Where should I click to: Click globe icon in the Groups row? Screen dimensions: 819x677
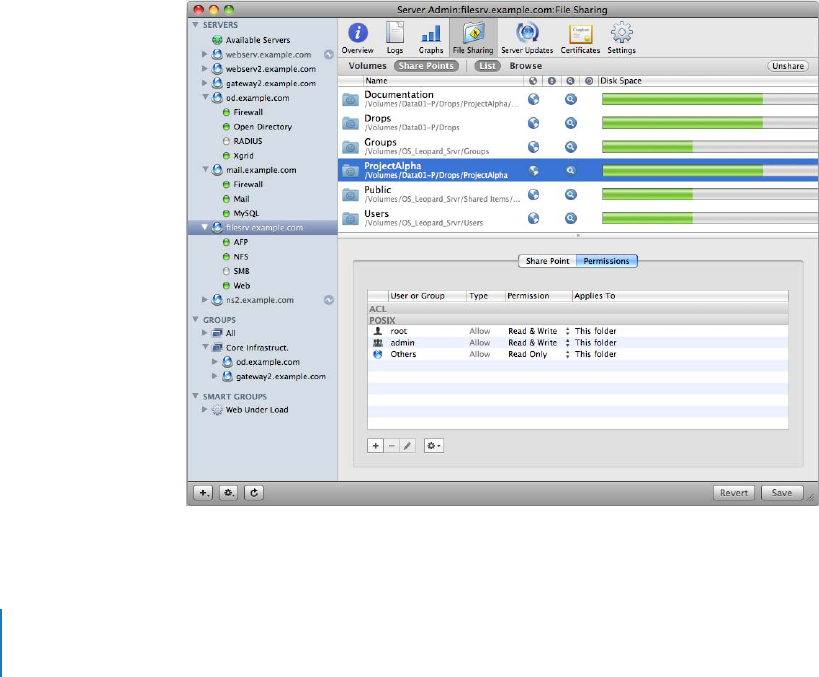[533, 147]
